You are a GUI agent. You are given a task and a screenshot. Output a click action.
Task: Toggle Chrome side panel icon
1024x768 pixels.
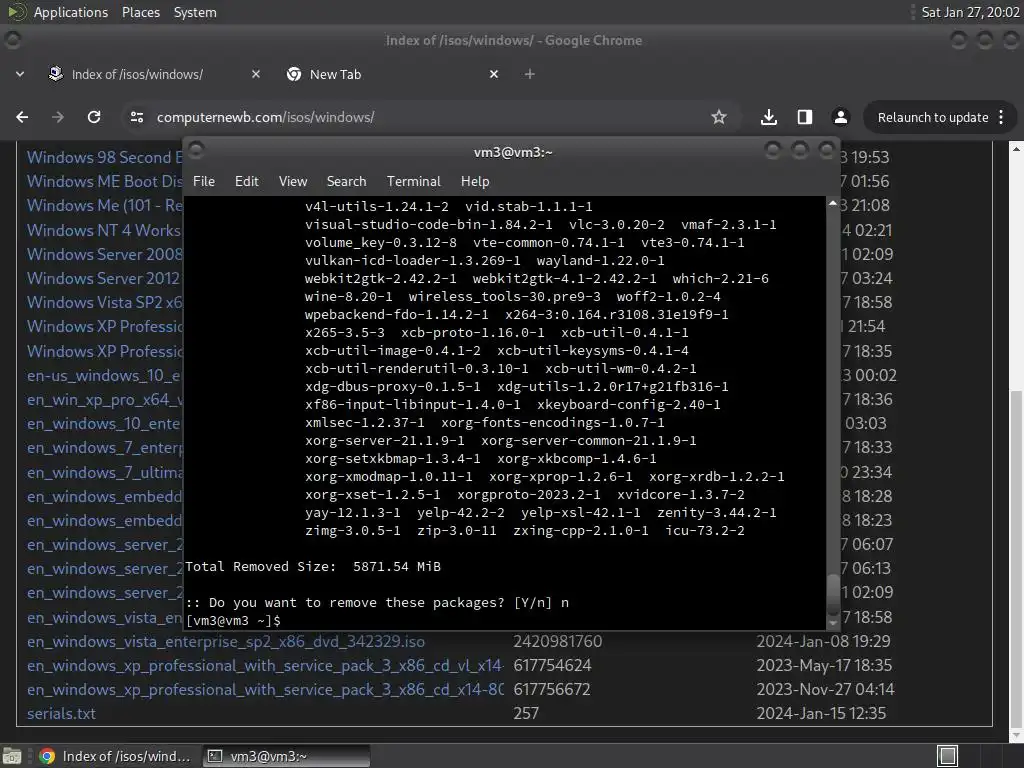805,117
